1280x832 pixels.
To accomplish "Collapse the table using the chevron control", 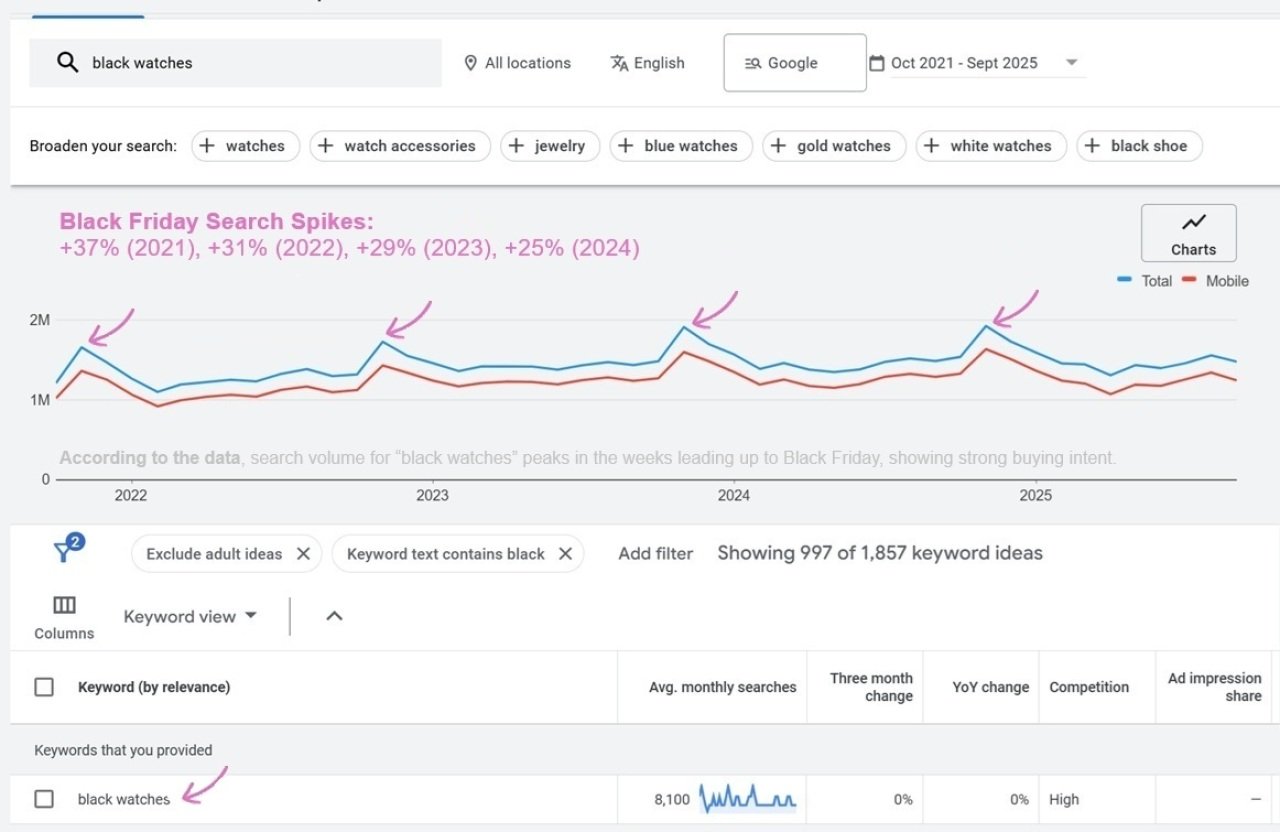I will pyautogui.click(x=334, y=616).
